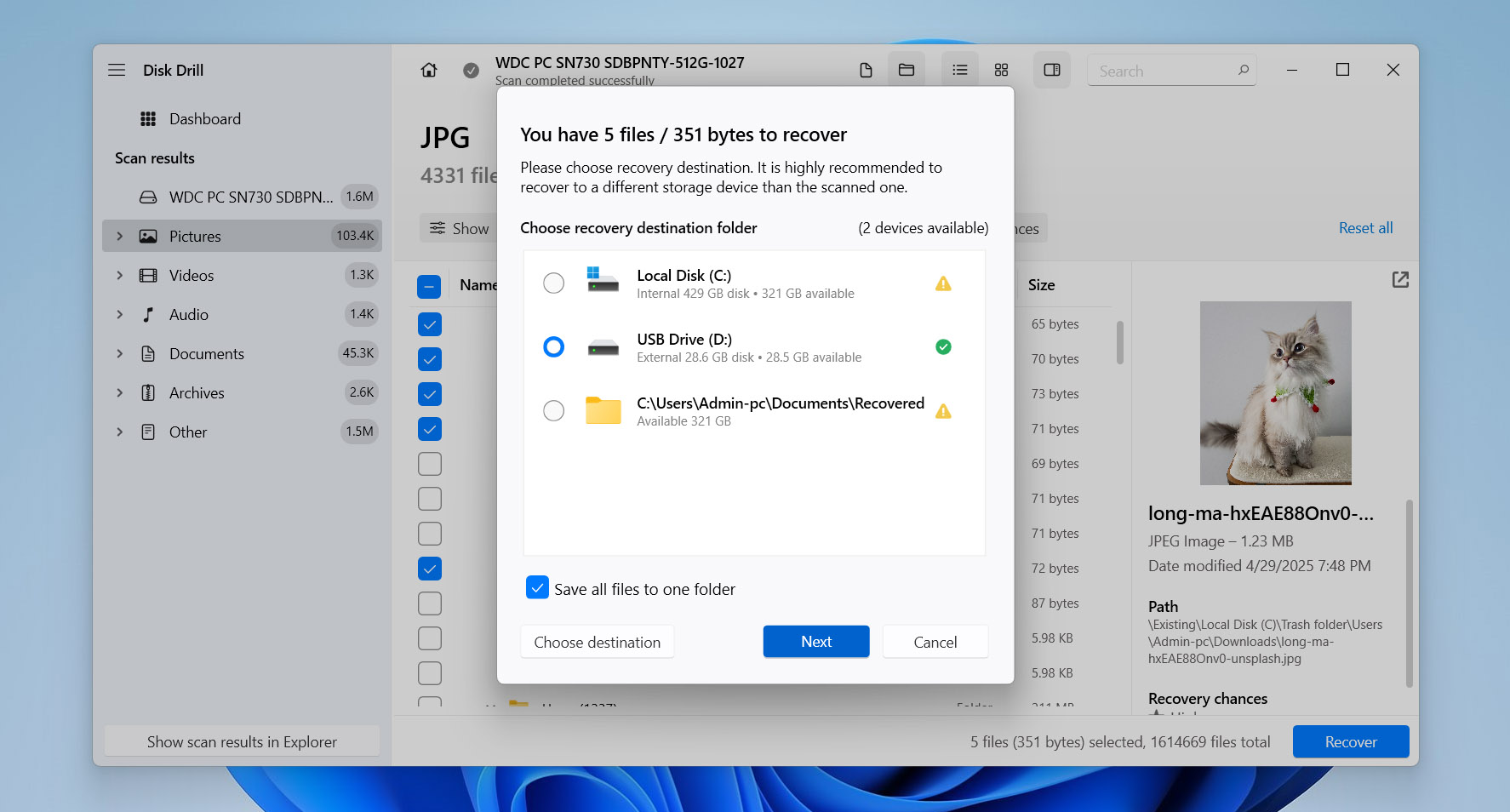The width and height of the screenshot is (1510, 812).
Task: Expand the Archives category
Action: pos(119,392)
